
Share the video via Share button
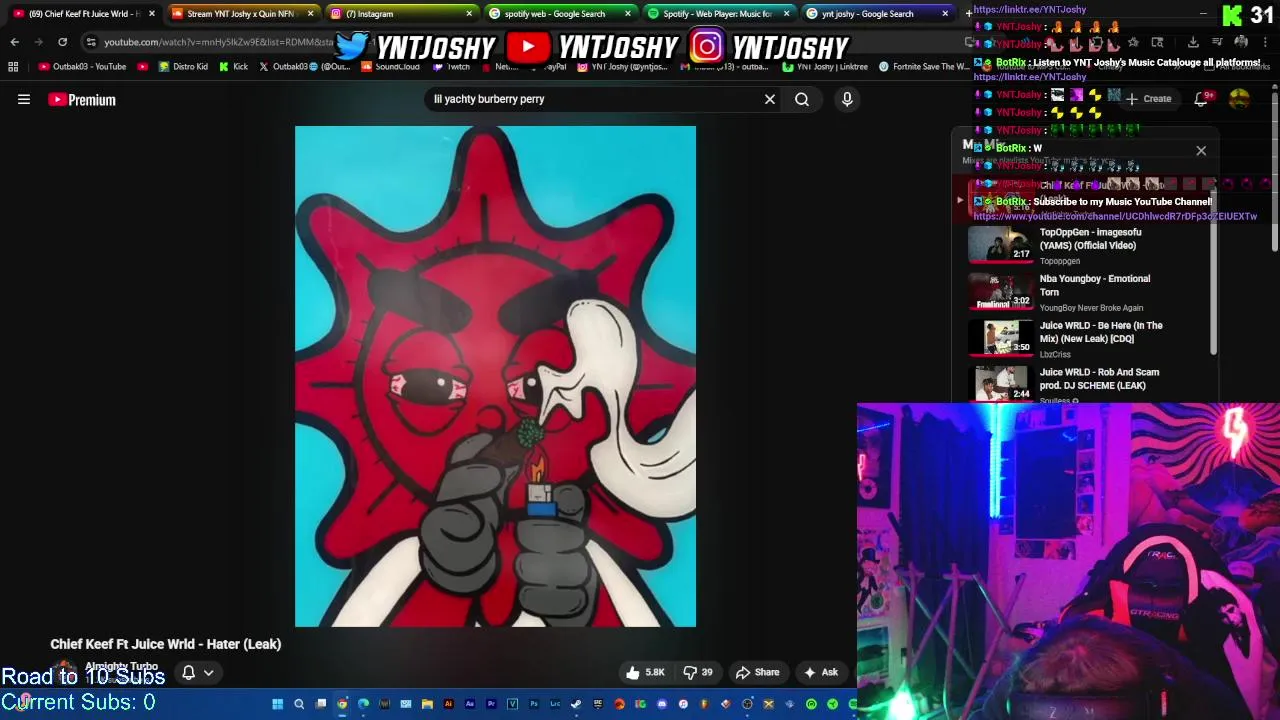click(756, 672)
